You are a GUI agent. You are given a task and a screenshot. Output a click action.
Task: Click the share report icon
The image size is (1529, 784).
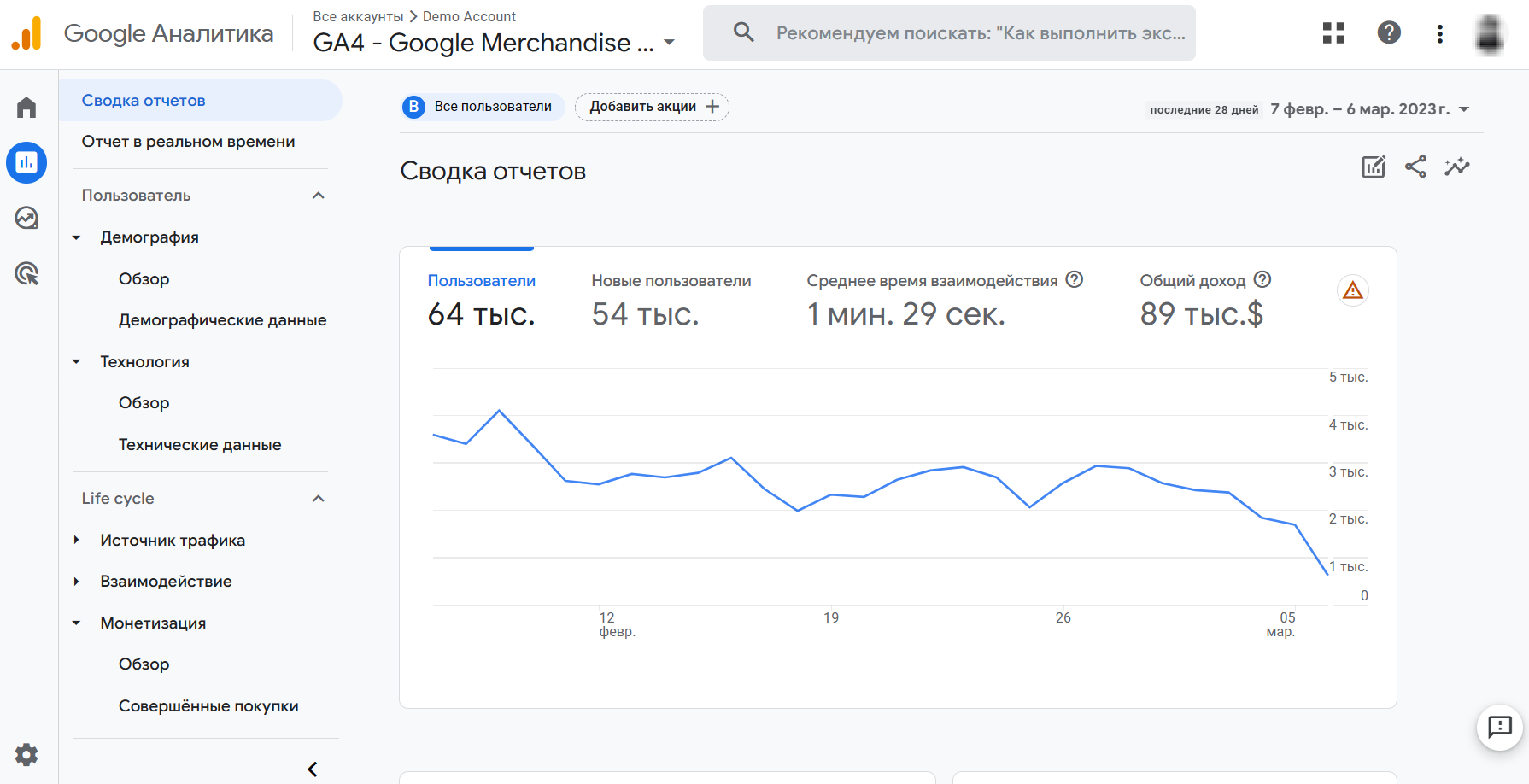(1415, 167)
